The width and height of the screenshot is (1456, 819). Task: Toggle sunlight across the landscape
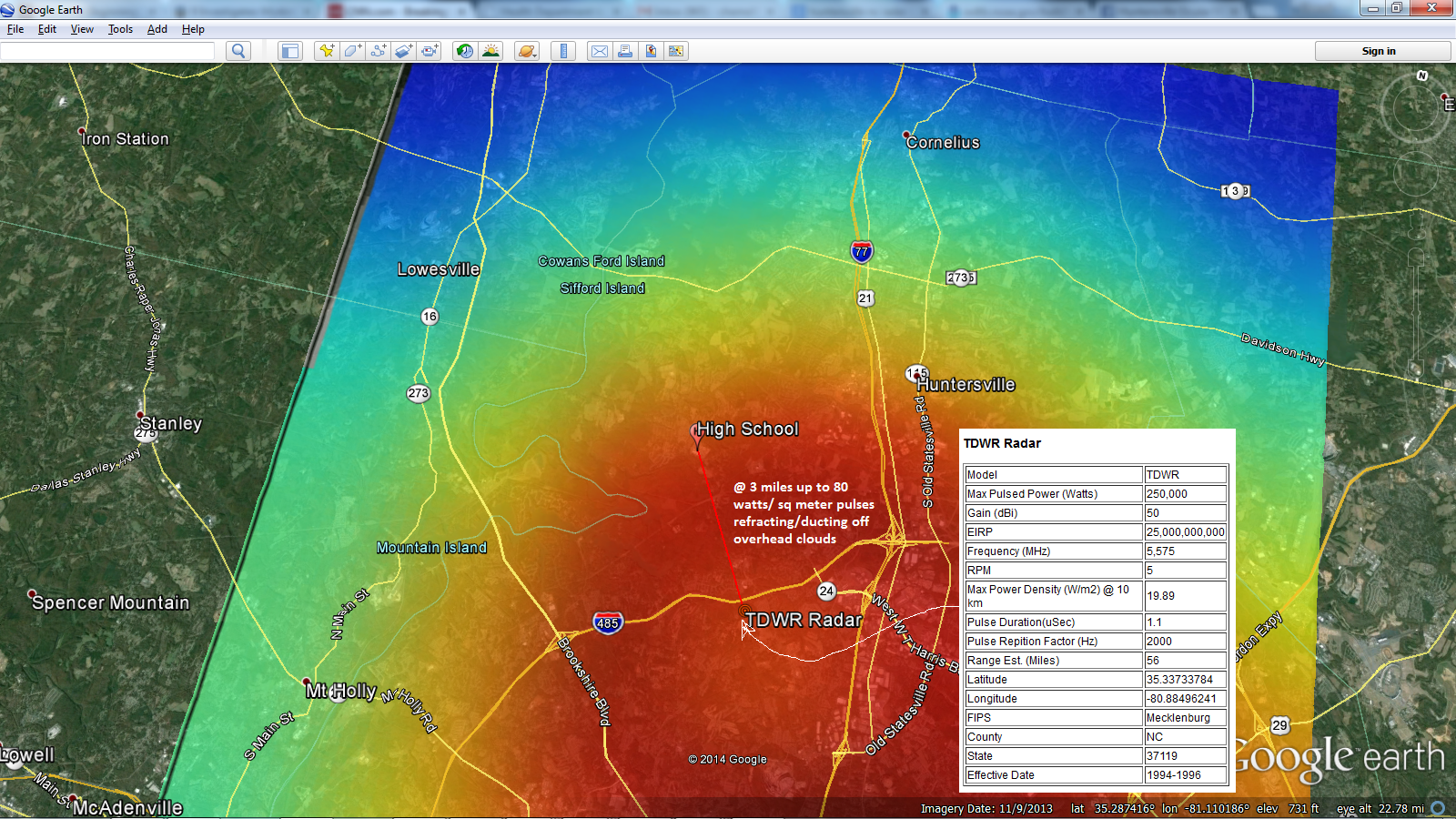(490, 51)
